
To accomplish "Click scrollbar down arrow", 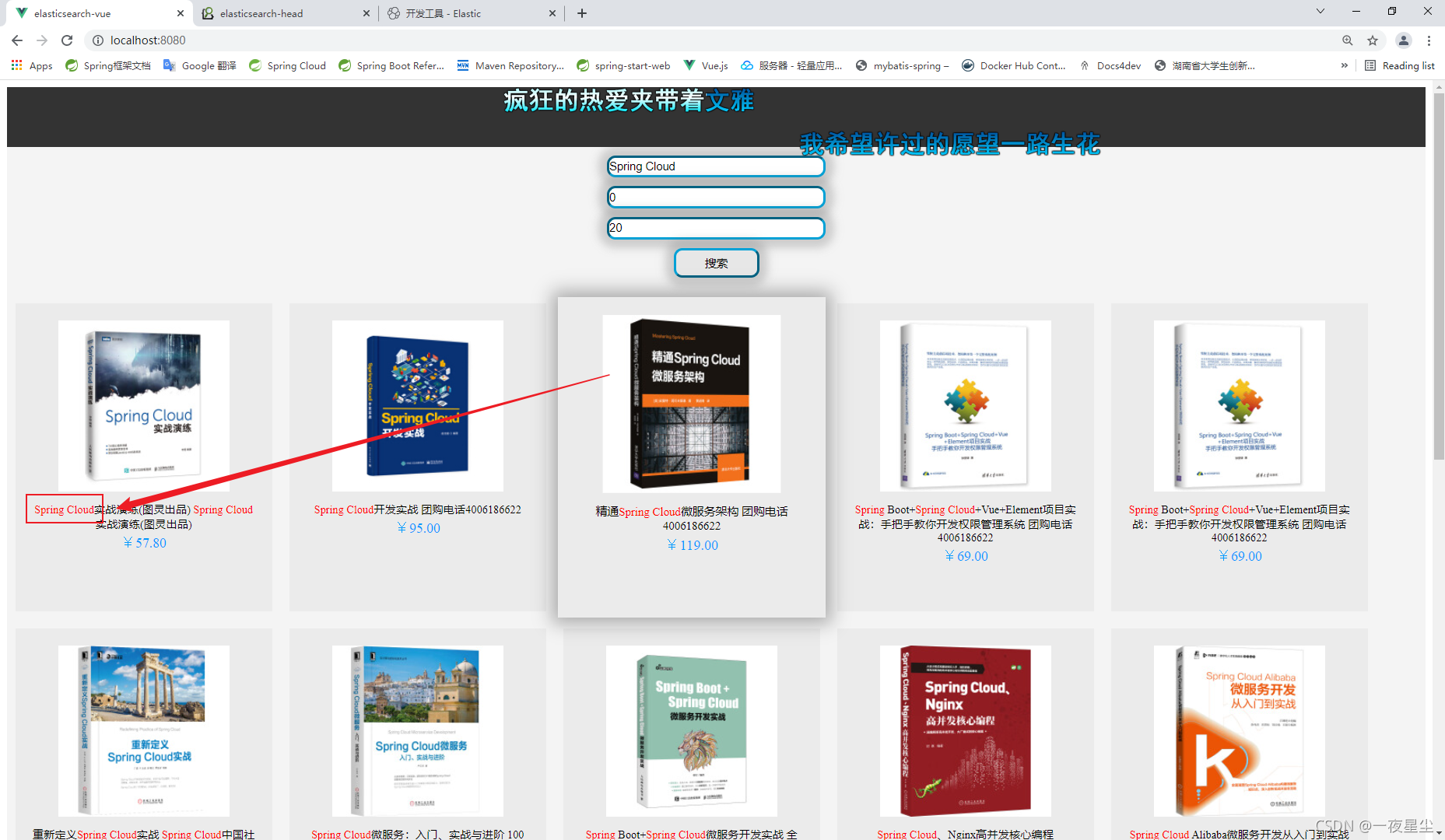I will (1439, 834).
